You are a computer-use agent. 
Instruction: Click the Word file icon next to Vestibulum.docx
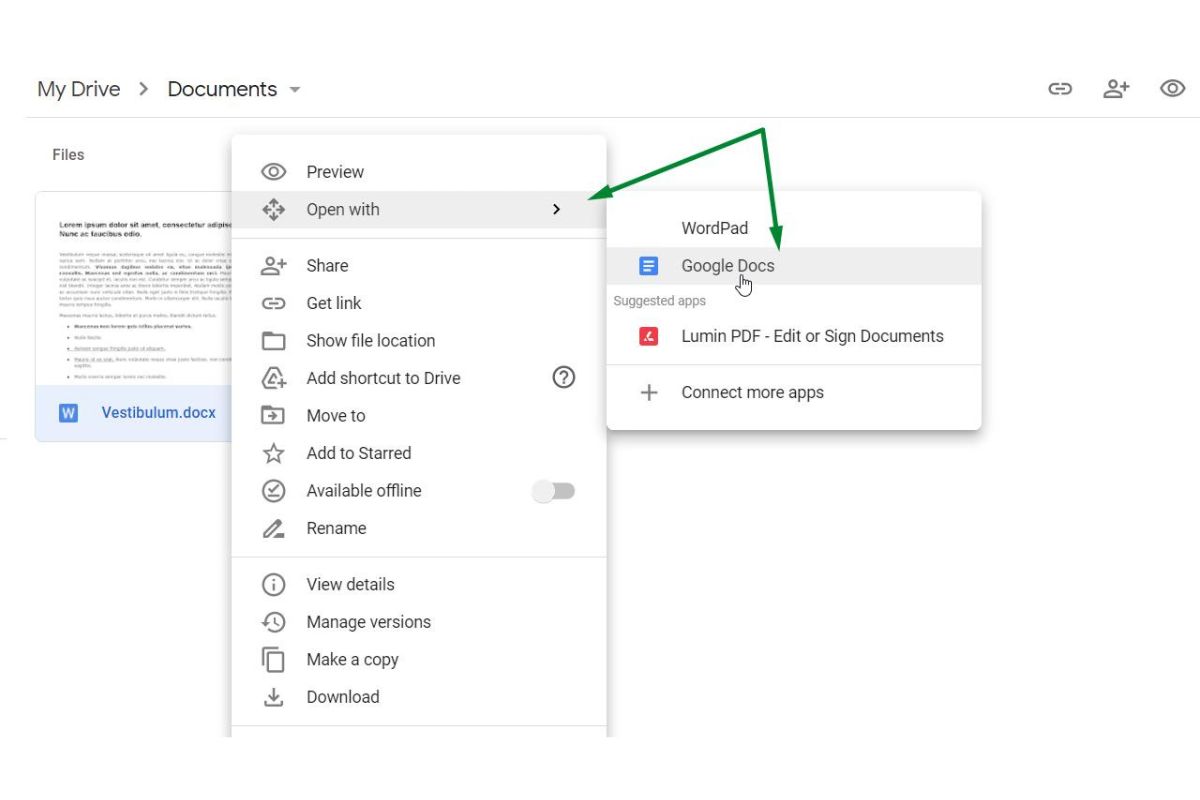tap(68, 413)
